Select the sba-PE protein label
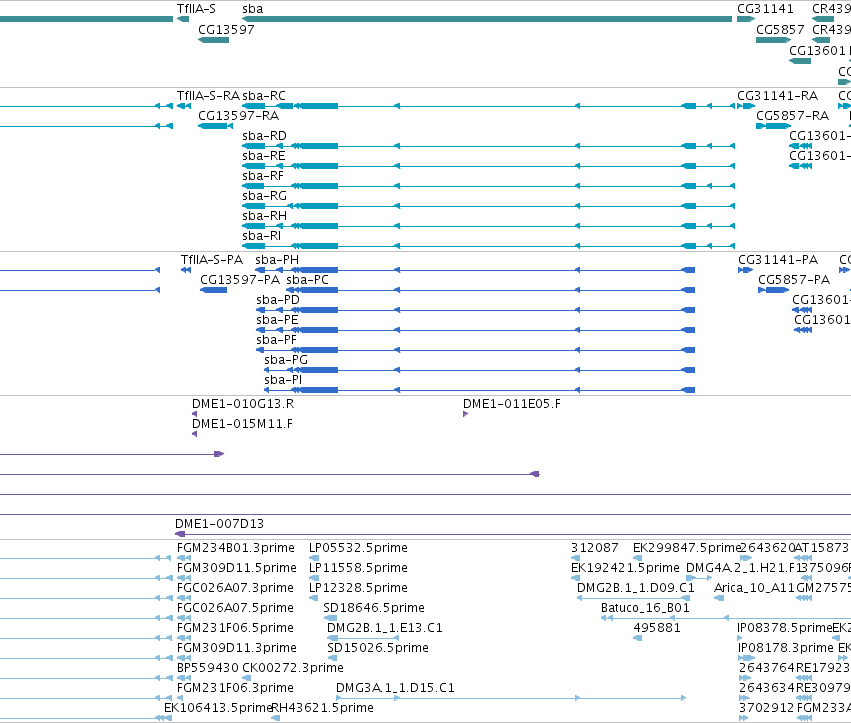The height and width of the screenshot is (723, 851). pos(277,320)
